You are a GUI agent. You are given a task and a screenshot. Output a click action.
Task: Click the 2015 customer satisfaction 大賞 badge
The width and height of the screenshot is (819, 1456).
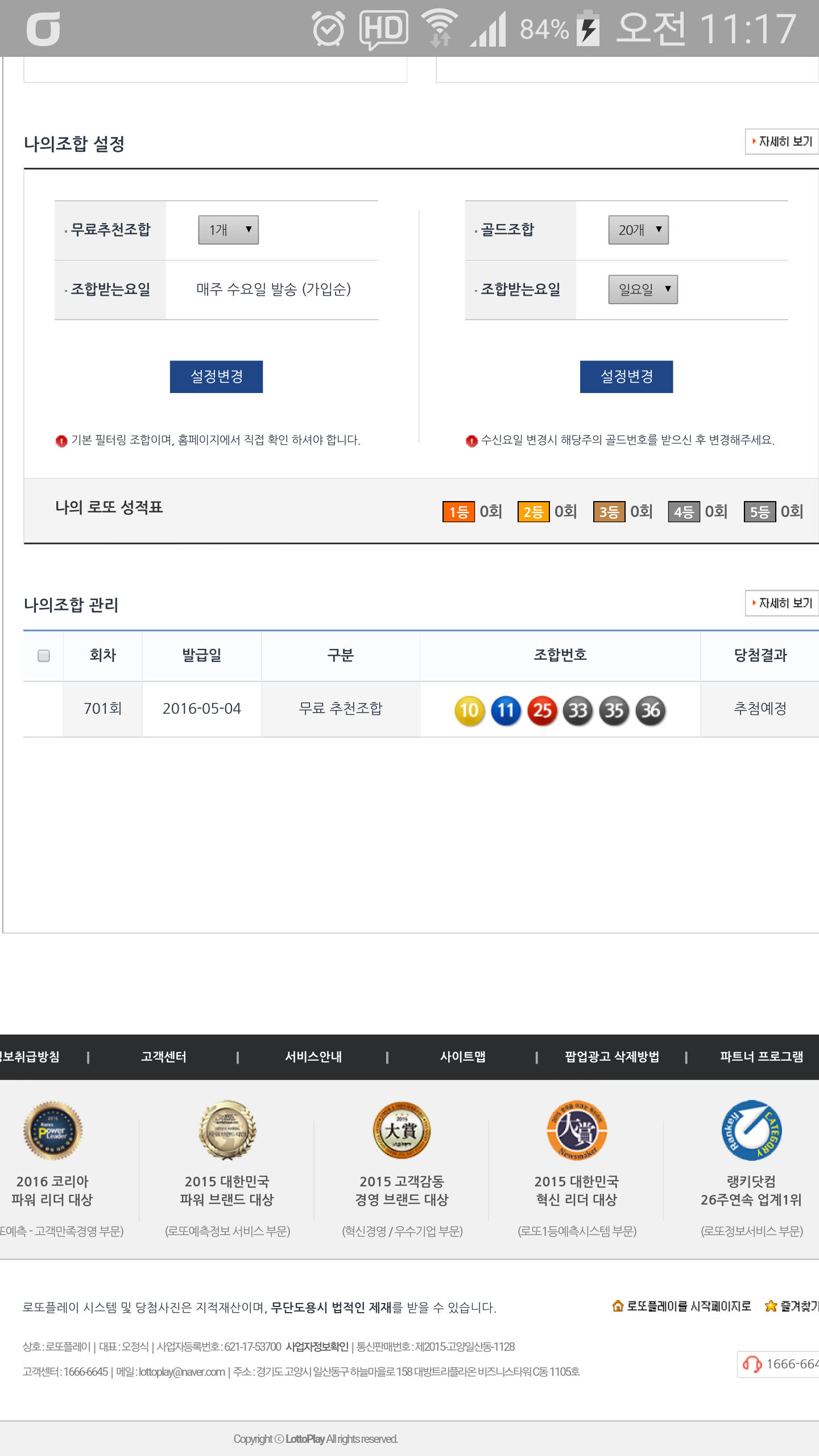tap(402, 1130)
